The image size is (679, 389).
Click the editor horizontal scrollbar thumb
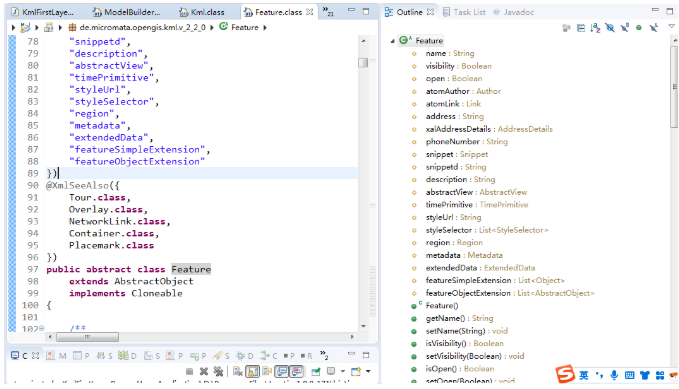coord(87,337)
